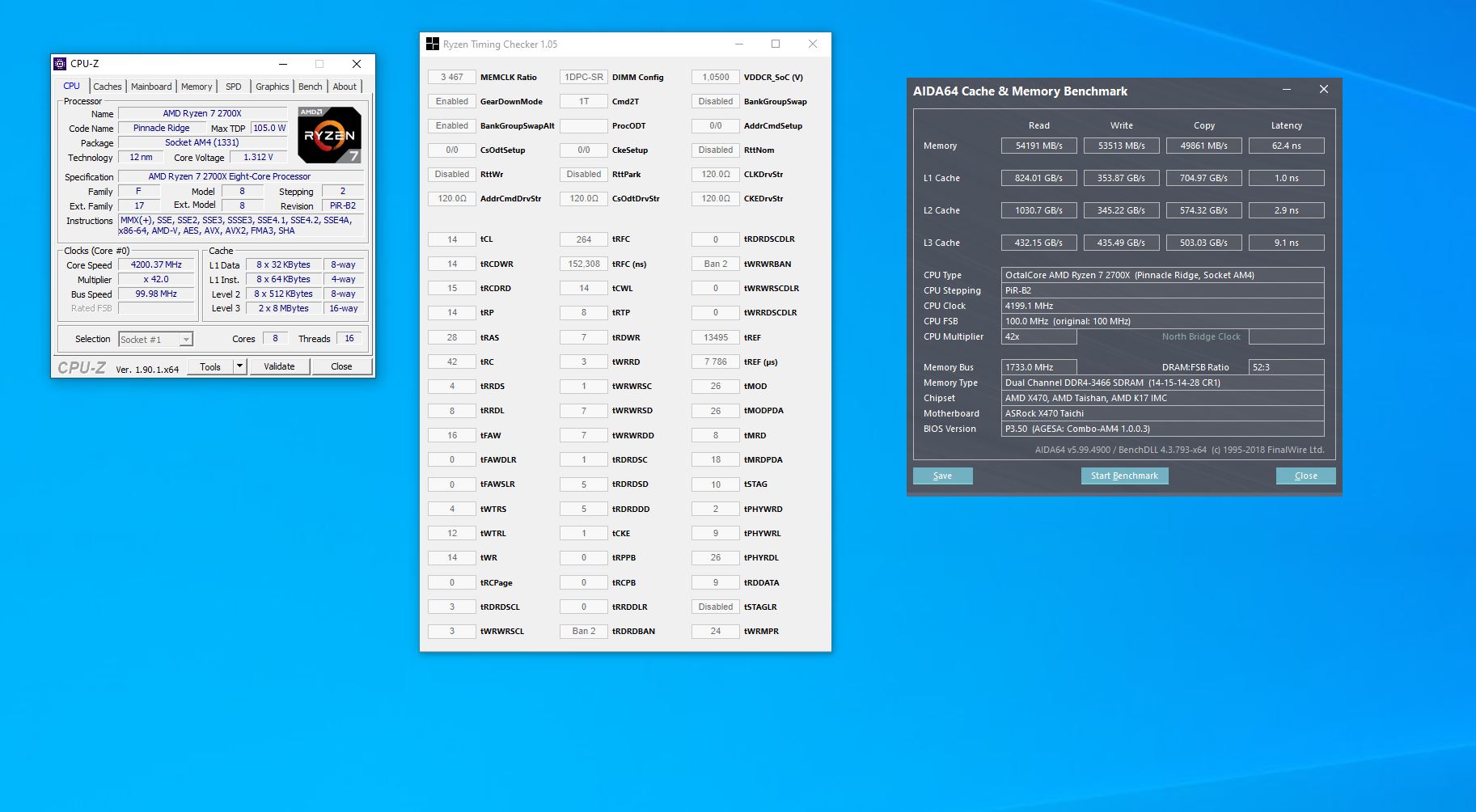Minimize the AIDA64 Cache & Memory Benchmark window
This screenshot has width=1476, height=812.
coord(1287,90)
